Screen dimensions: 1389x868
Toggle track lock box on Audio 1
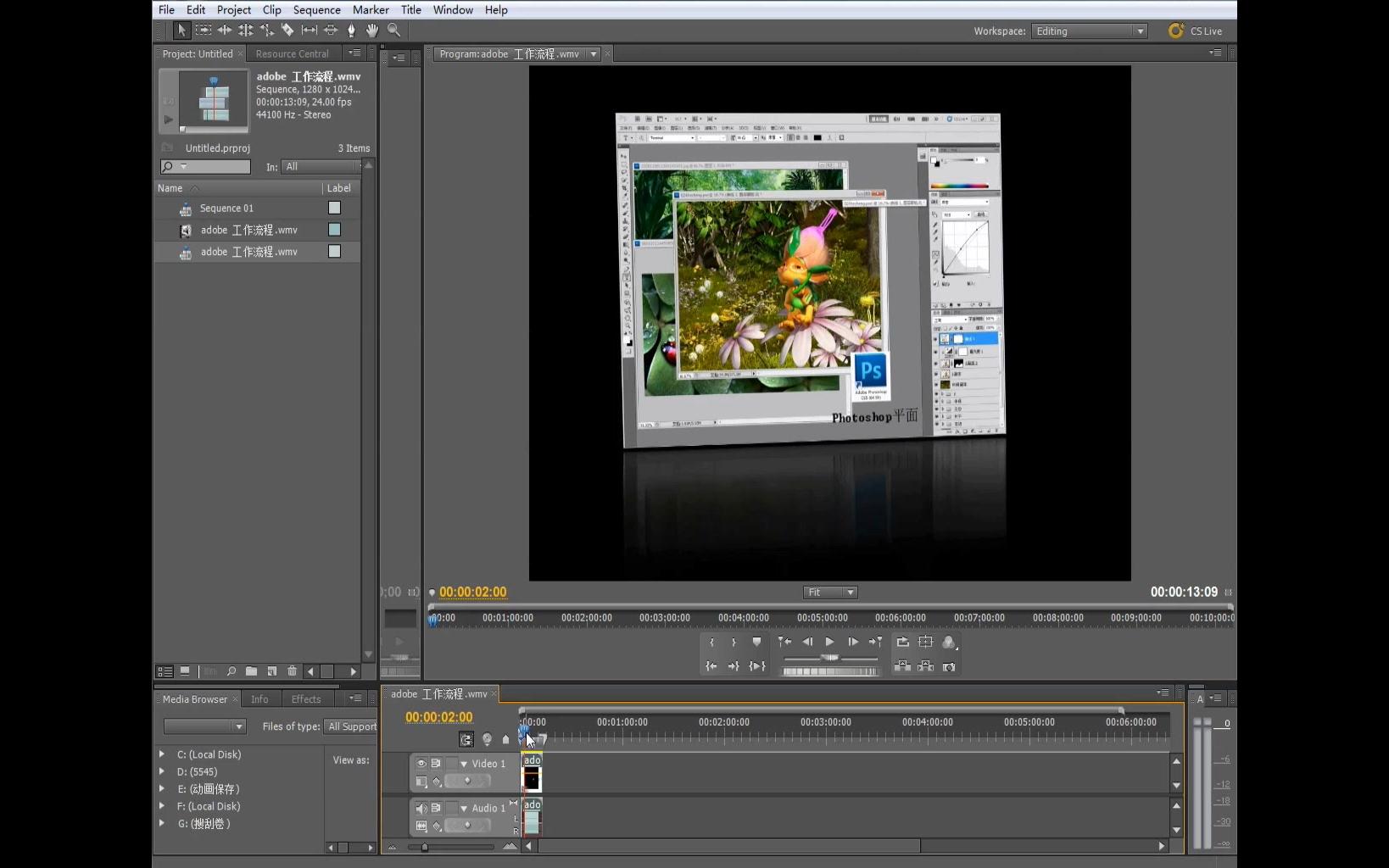click(452, 809)
